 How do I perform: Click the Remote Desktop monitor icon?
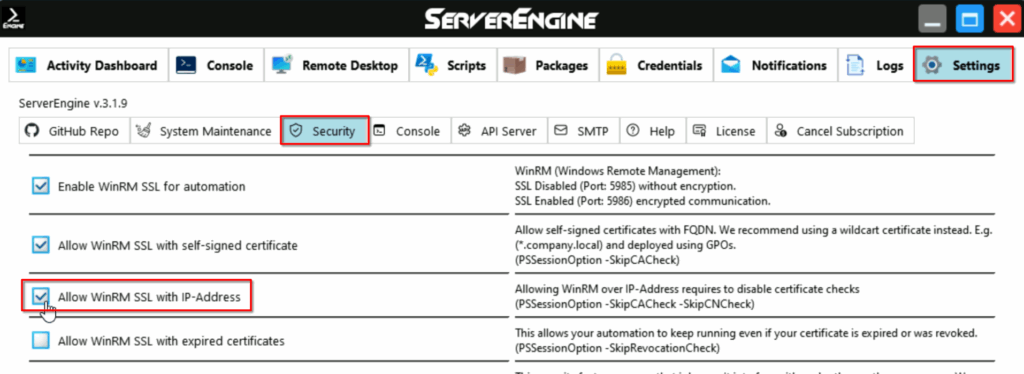(x=282, y=65)
